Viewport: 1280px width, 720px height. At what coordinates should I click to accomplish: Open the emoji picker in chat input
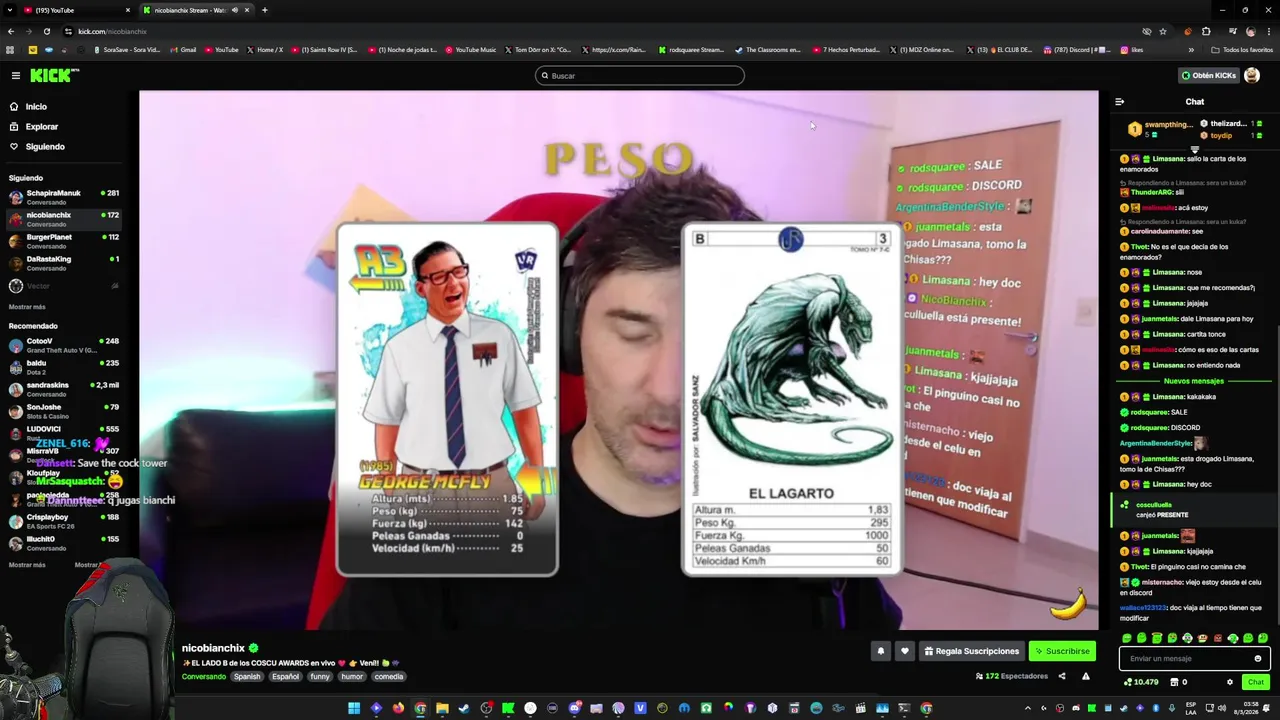(1258, 658)
